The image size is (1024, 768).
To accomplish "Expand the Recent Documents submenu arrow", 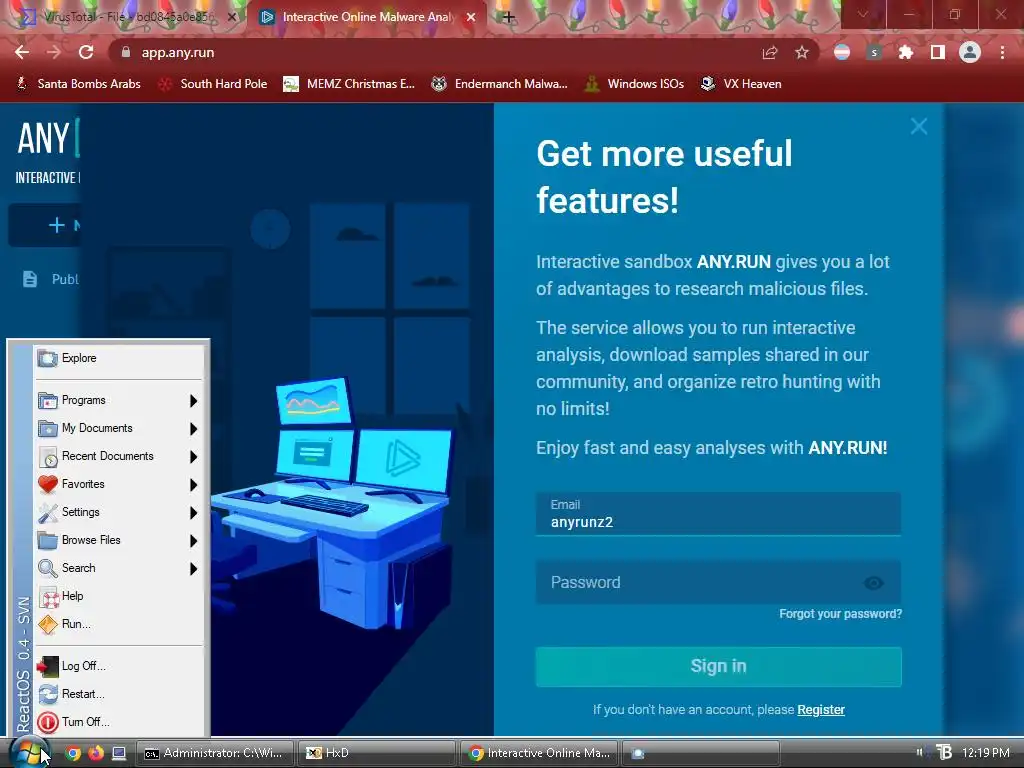I will 193,457.
